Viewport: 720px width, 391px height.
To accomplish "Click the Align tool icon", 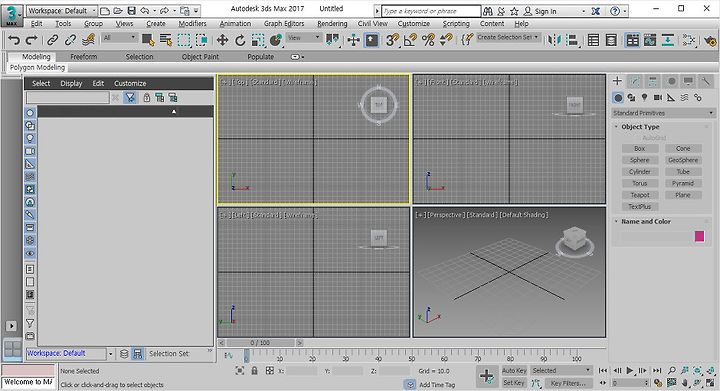I will pyautogui.click(x=572, y=40).
